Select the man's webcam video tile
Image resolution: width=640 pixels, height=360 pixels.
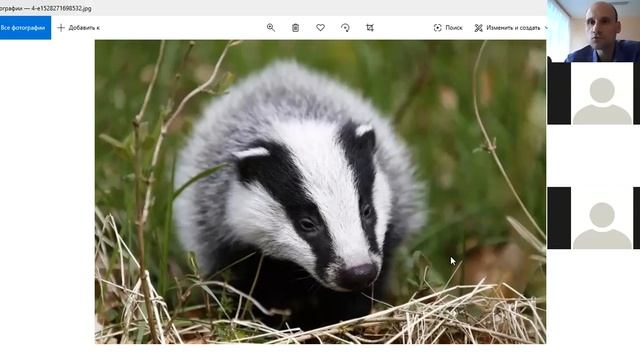(x=593, y=31)
